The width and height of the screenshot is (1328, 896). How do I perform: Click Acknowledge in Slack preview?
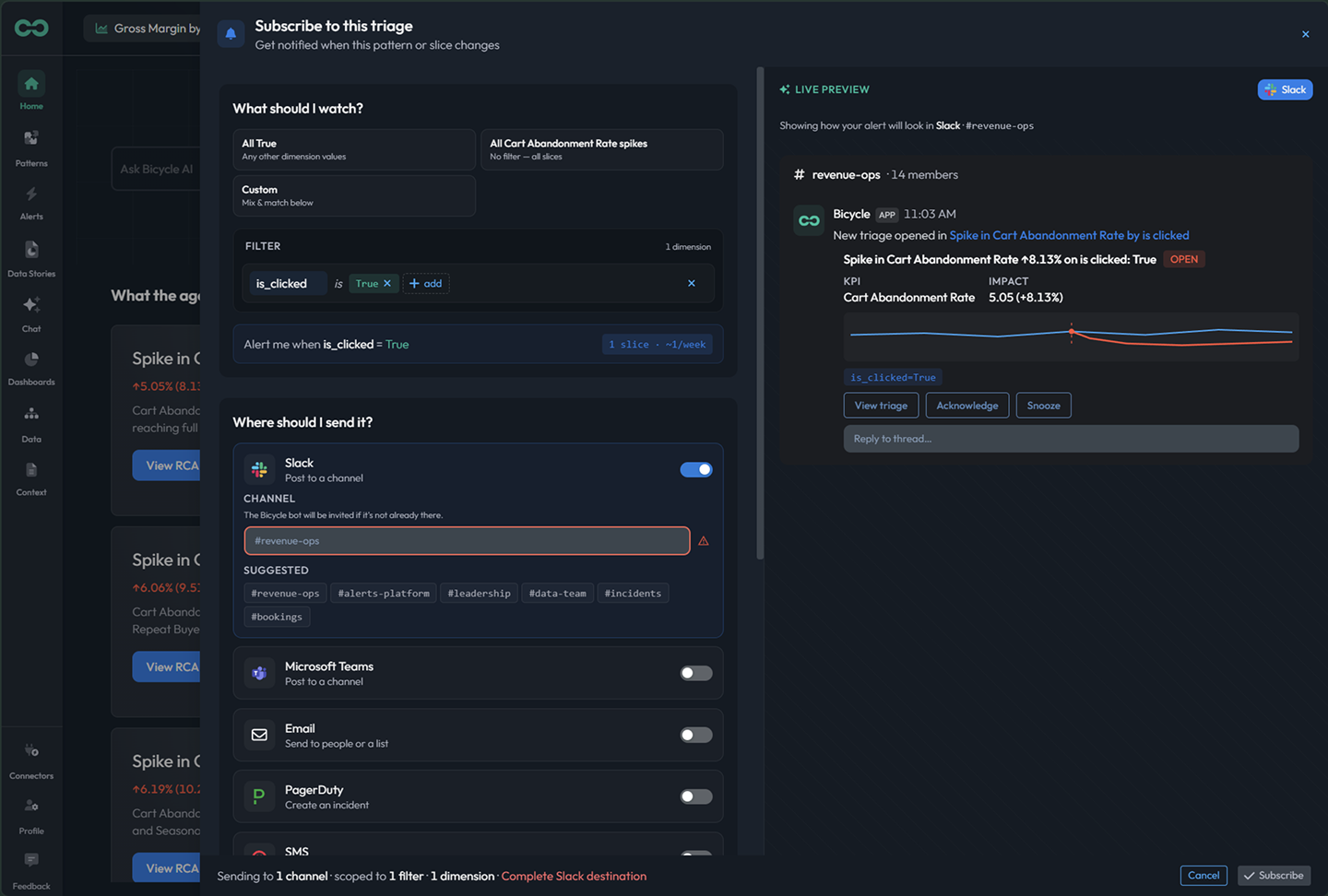click(966, 406)
